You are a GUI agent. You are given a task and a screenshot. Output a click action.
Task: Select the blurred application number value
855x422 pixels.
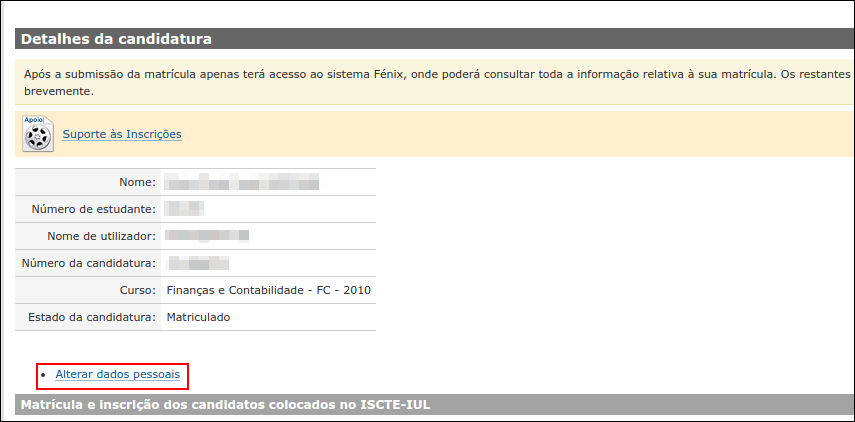point(198,263)
